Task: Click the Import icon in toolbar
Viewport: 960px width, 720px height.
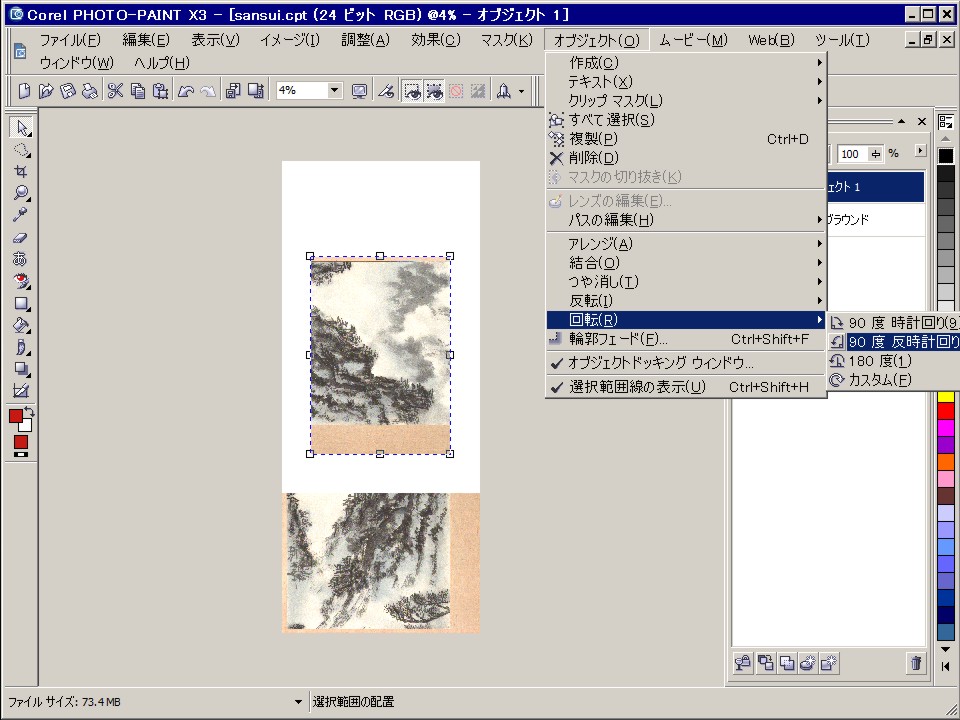Action: (233, 91)
